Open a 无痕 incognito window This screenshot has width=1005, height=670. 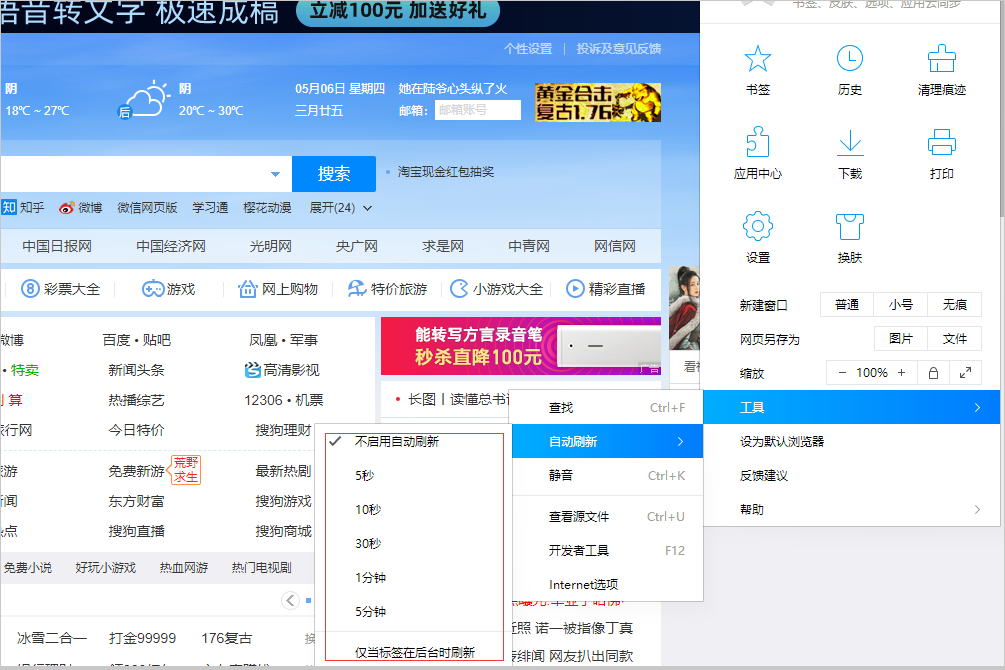tap(954, 305)
